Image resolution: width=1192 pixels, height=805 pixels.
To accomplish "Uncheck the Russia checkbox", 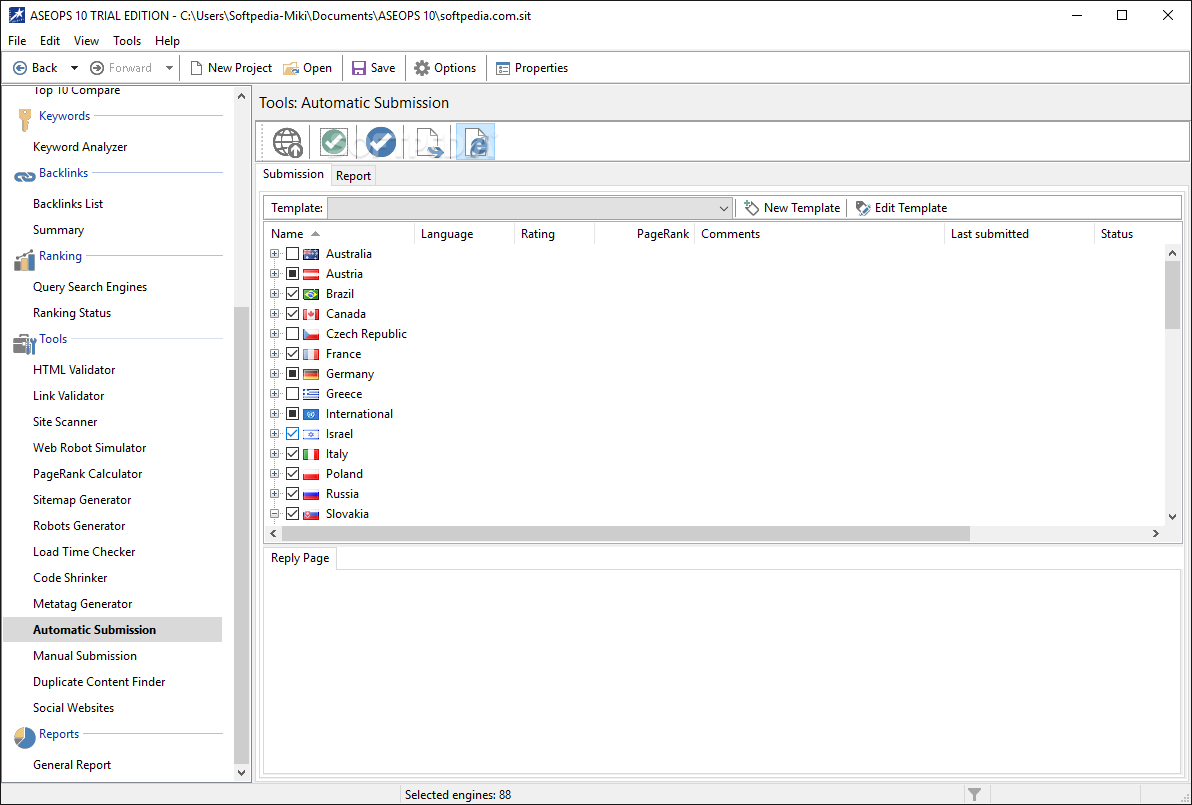I will [x=293, y=494].
